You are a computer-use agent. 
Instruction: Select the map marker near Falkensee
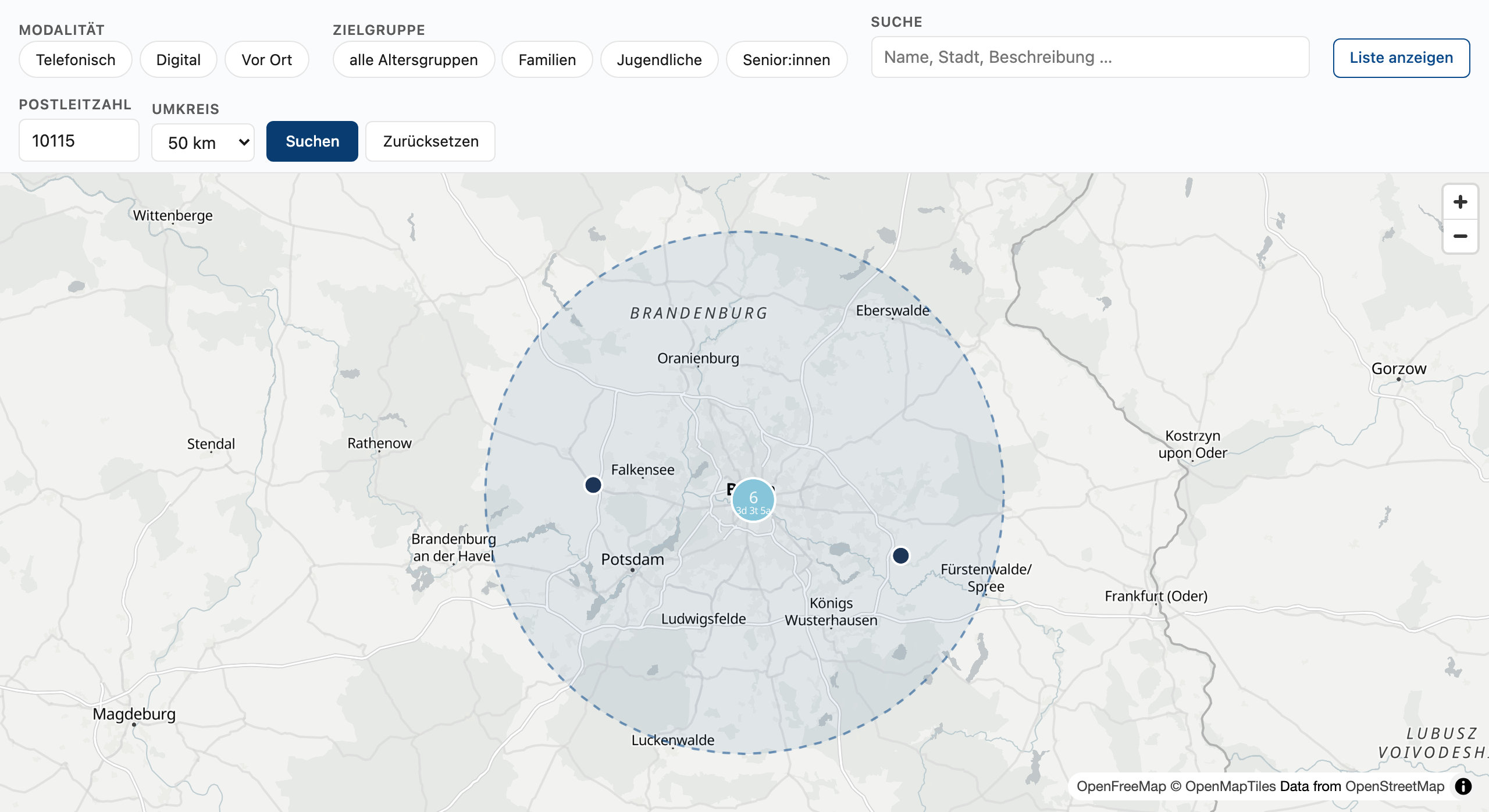(x=593, y=485)
